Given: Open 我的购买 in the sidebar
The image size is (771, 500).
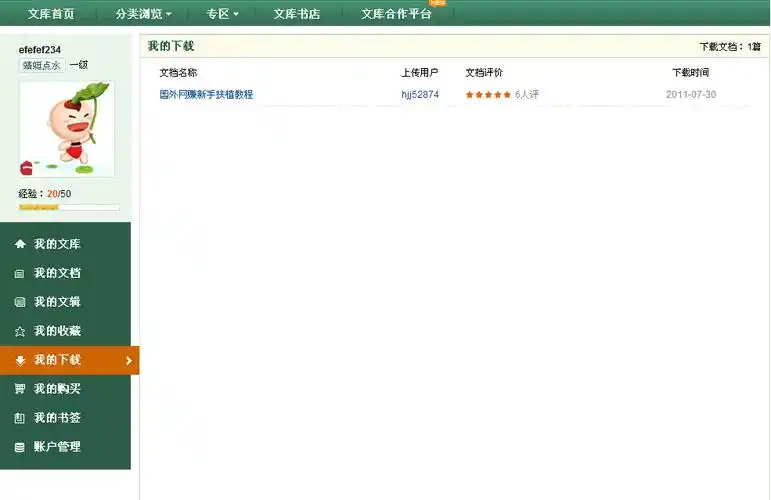Looking at the screenshot, I should click(65, 389).
